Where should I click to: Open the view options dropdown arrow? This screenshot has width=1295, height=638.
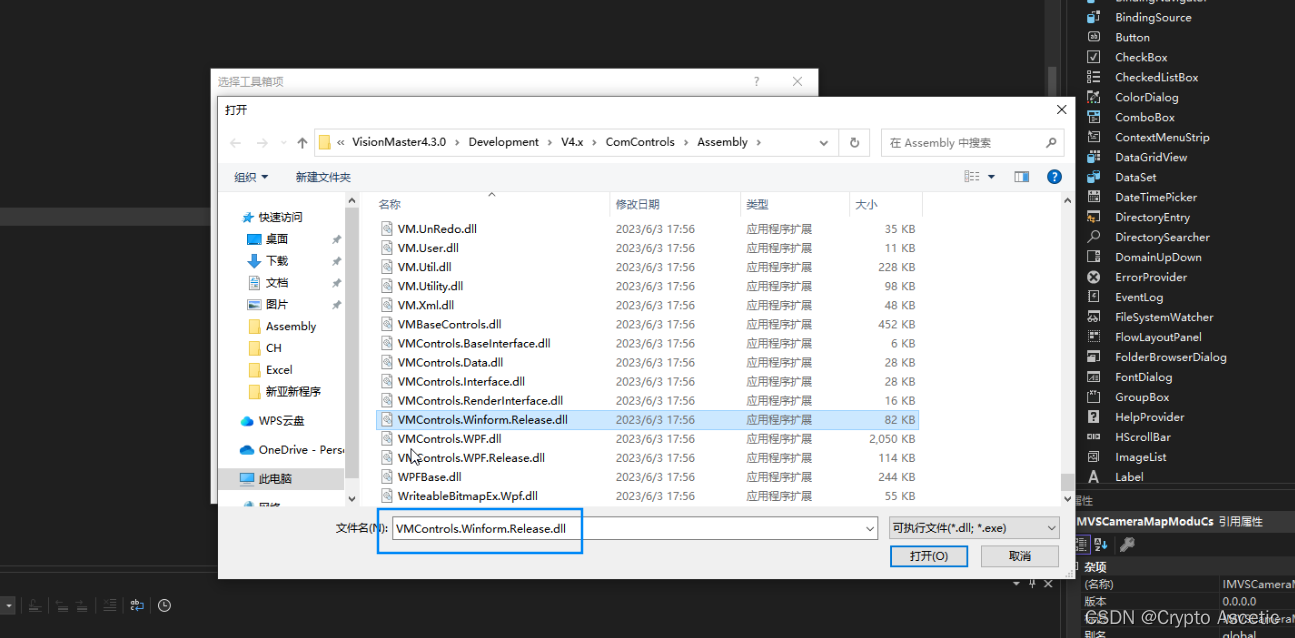[991, 177]
